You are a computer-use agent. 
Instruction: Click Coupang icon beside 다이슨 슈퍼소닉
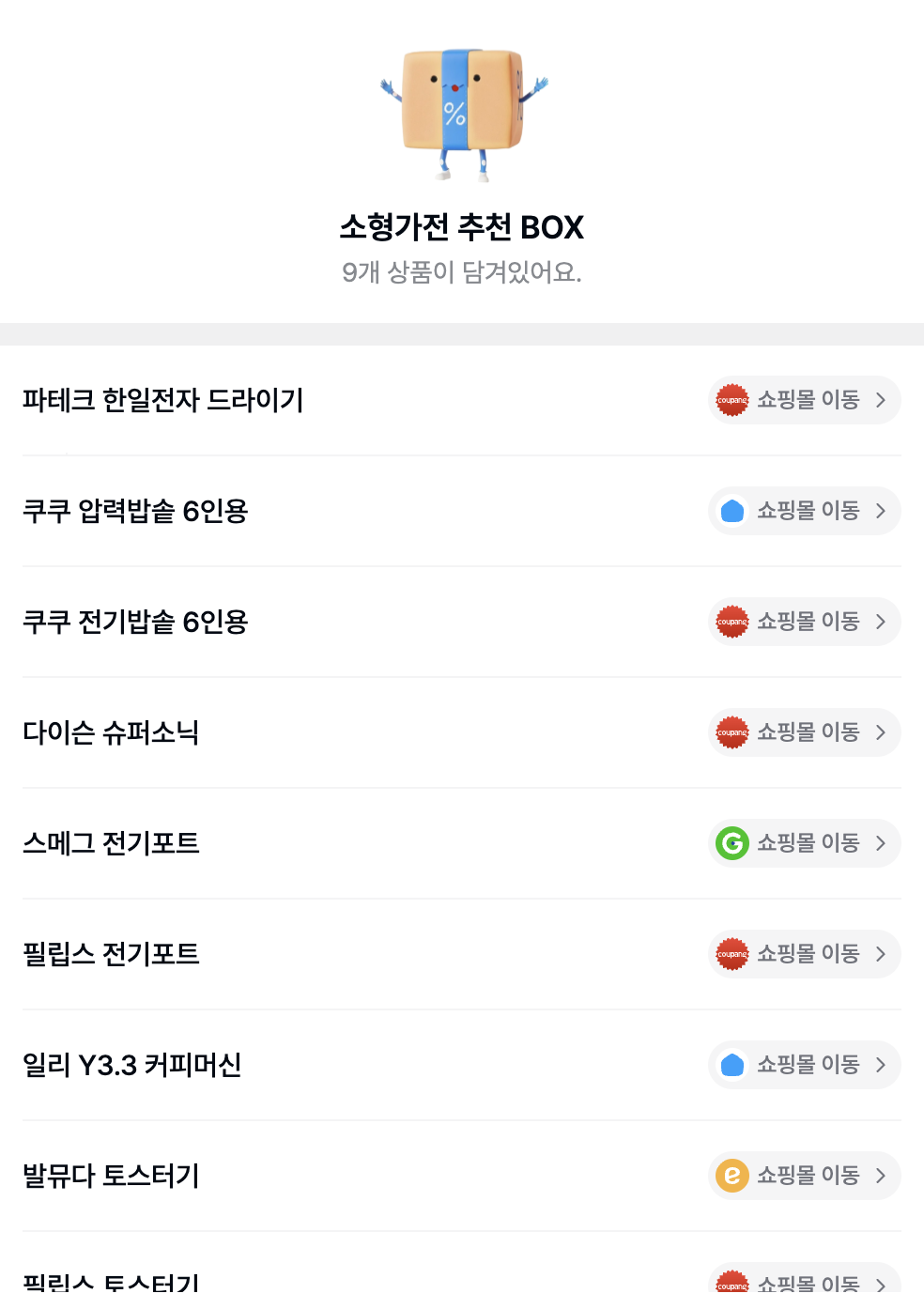(732, 732)
